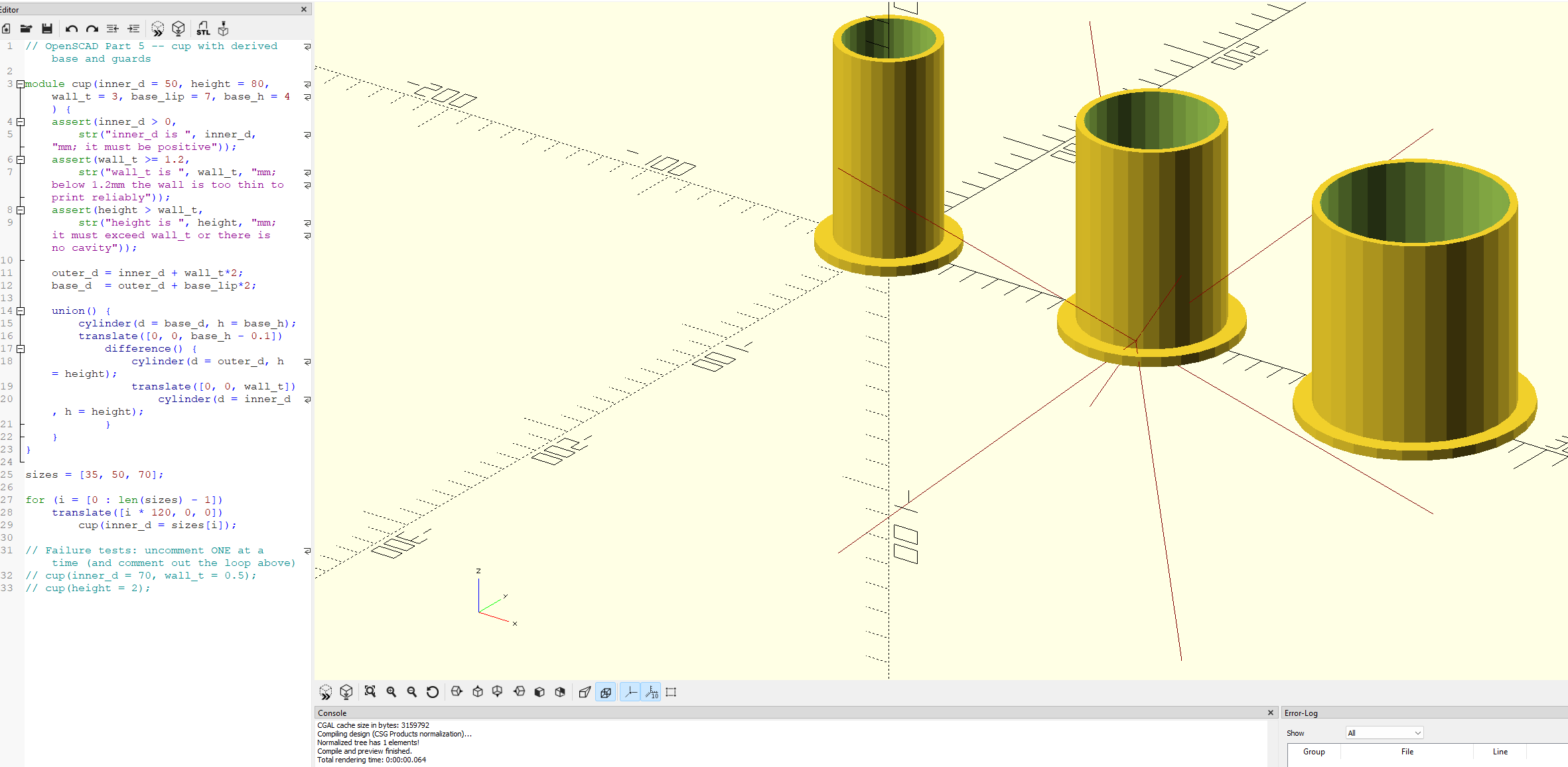Viewport: 1568px width, 767px height.
Task: Close the Console panel
Action: (1271, 713)
